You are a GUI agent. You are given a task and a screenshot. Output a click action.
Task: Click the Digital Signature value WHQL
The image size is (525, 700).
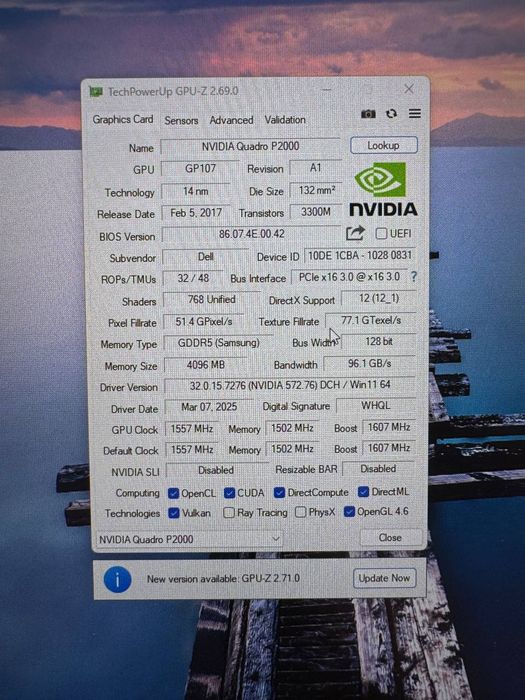coord(376,406)
